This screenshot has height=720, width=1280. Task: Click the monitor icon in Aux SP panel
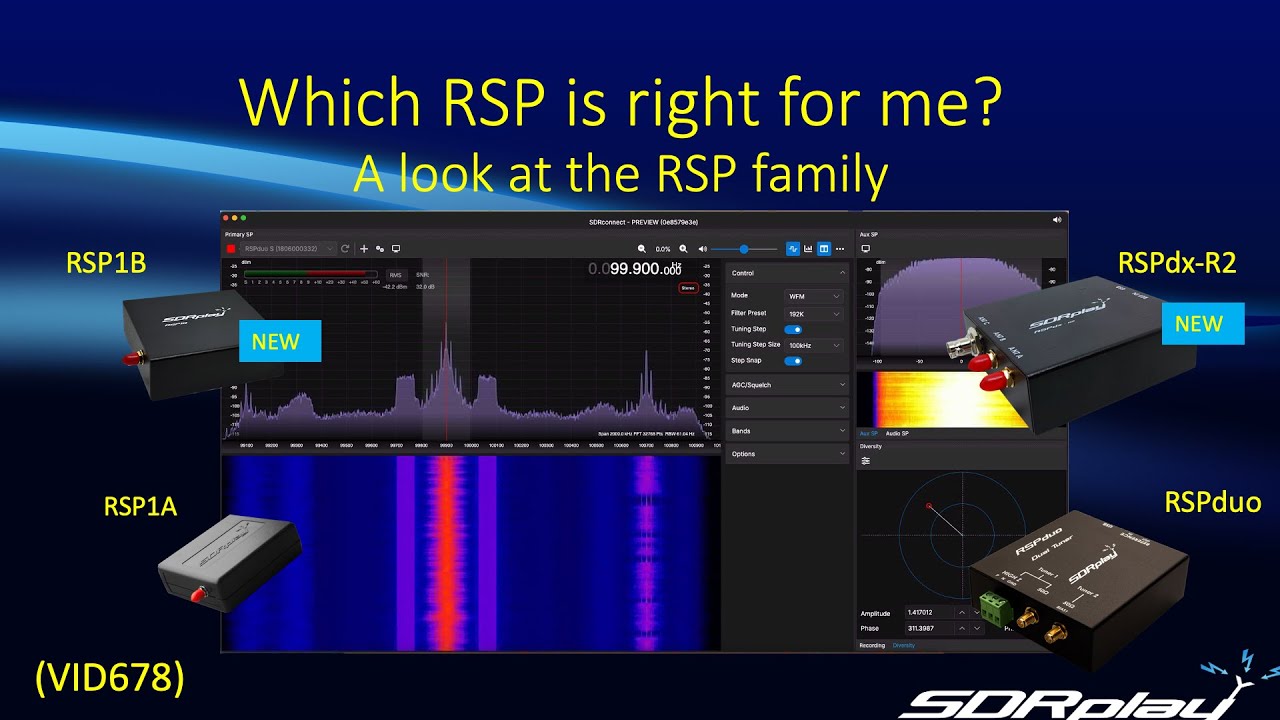coord(866,248)
